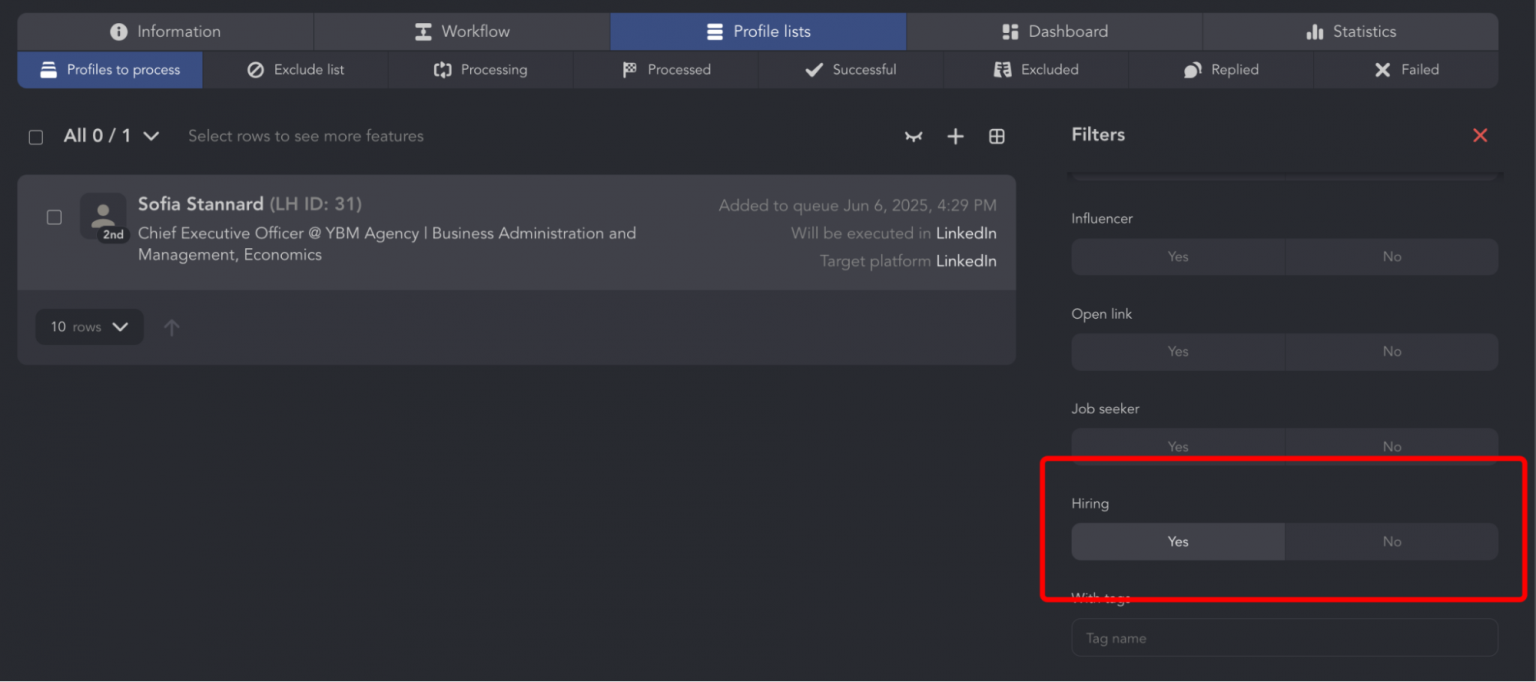The height and width of the screenshot is (682, 1536).
Task: Open the Workflow tab
Action: (x=462, y=32)
